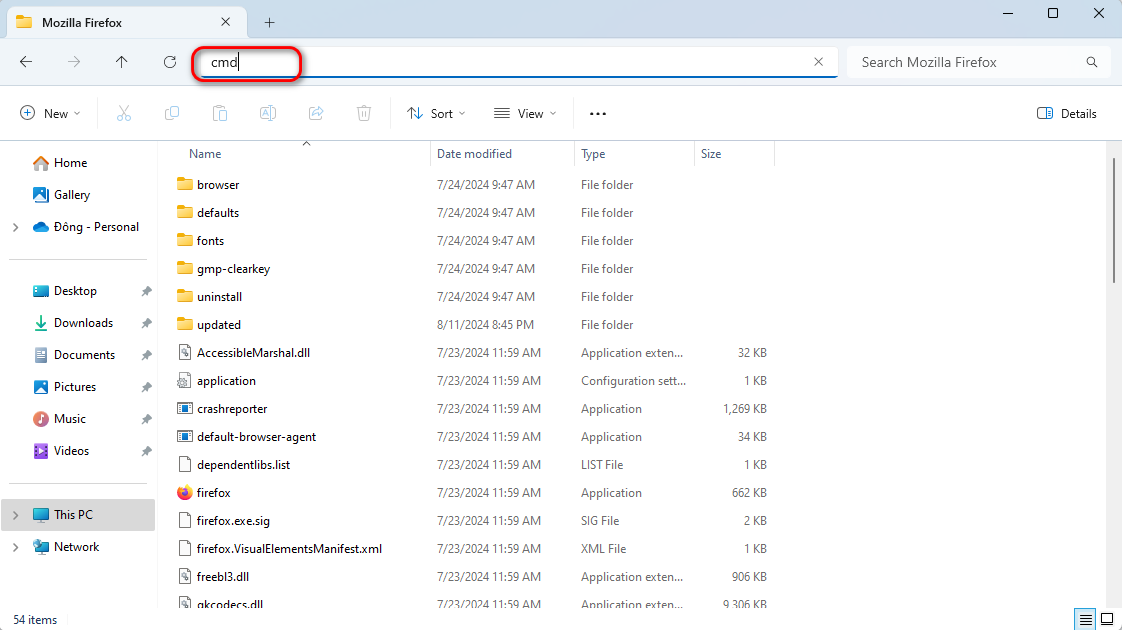The height and width of the screenshot is (630, 1122).
Task: Switch to large thumbnails view layout
Action: [x=1107, y=619]
